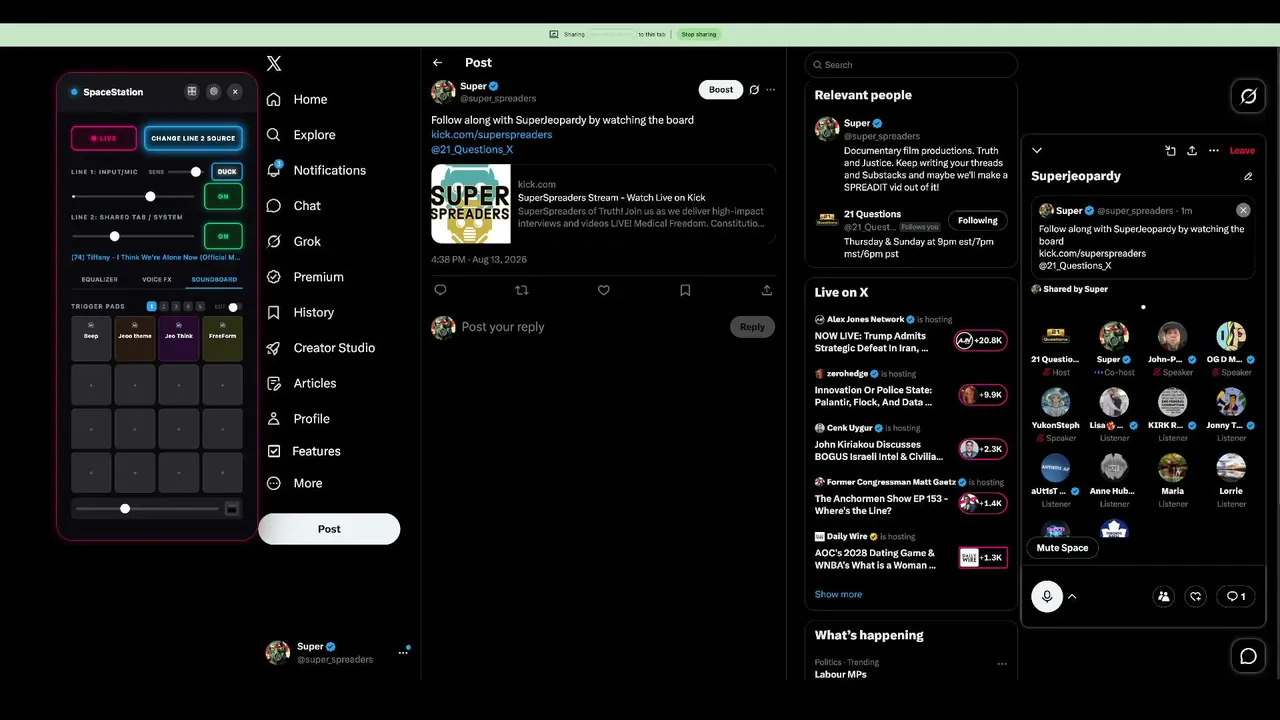
Task: Click the Boost button on the post
Action: point(721,90)
